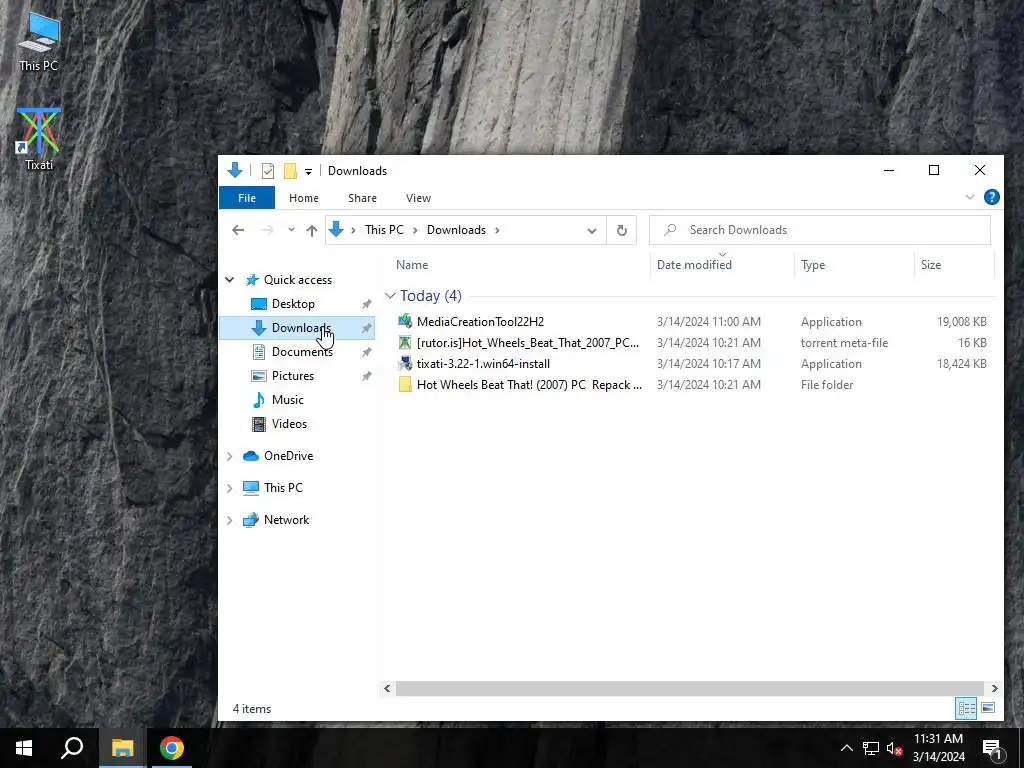Screen dimensions: 1024x768
Task: Switch to the Home ribbon tab
Action: [x=304, y=198]
